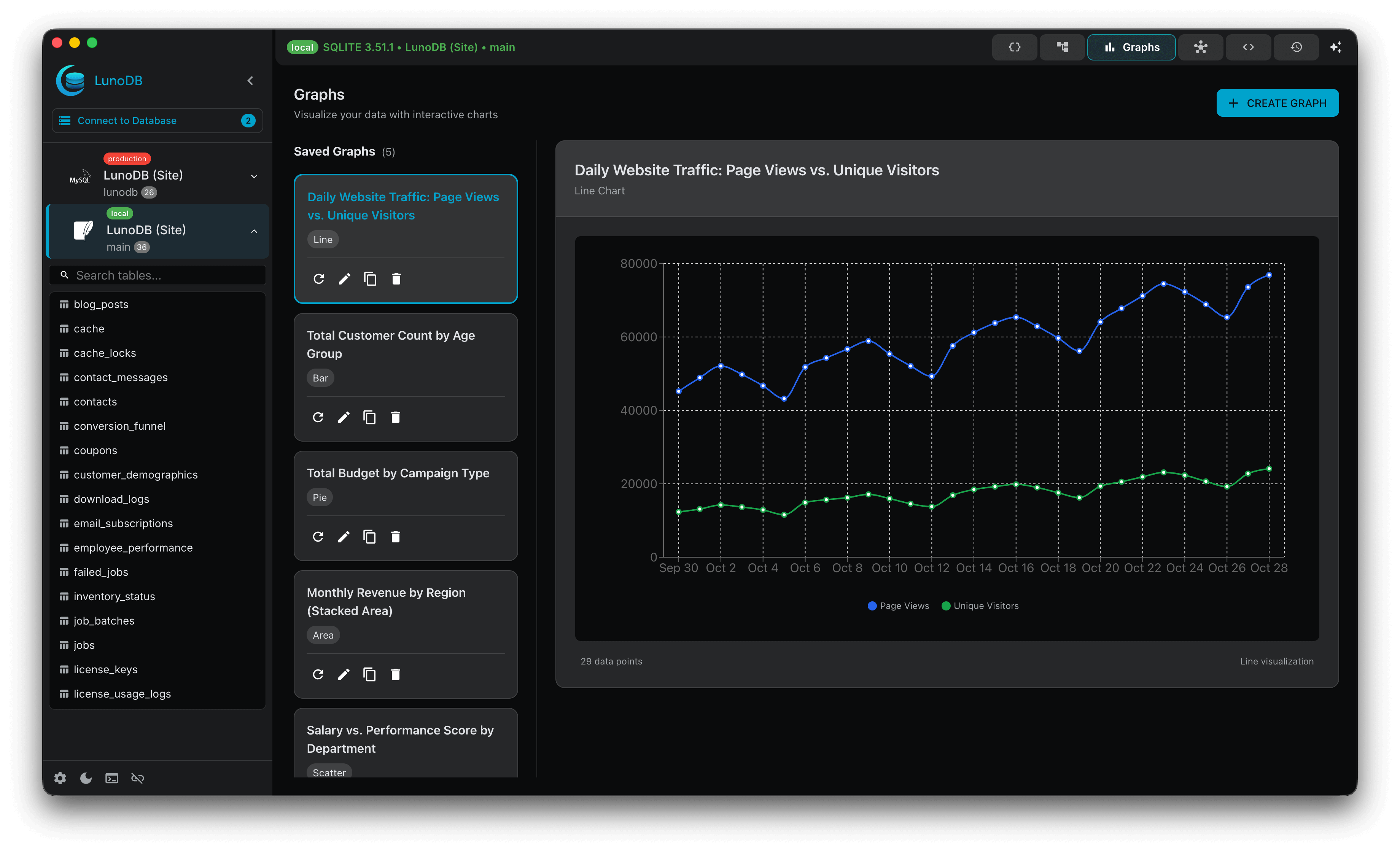Image resolution: width=1400 pixels, height=852 pixels.
Task: Switch to the Graphs tab
Action: [x=1131, y=47]
